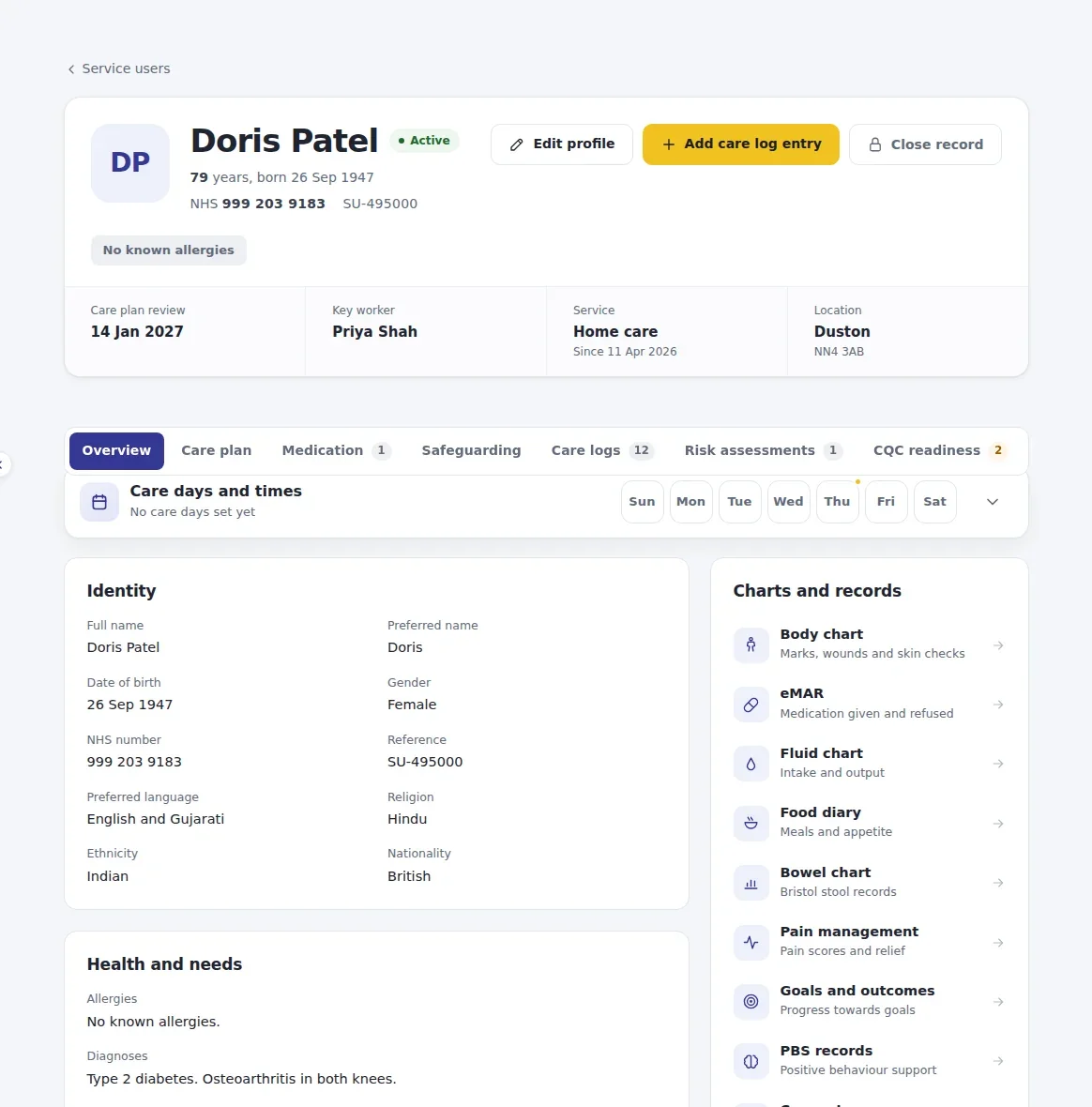Open the Risk assessments tab

point(763,450)
